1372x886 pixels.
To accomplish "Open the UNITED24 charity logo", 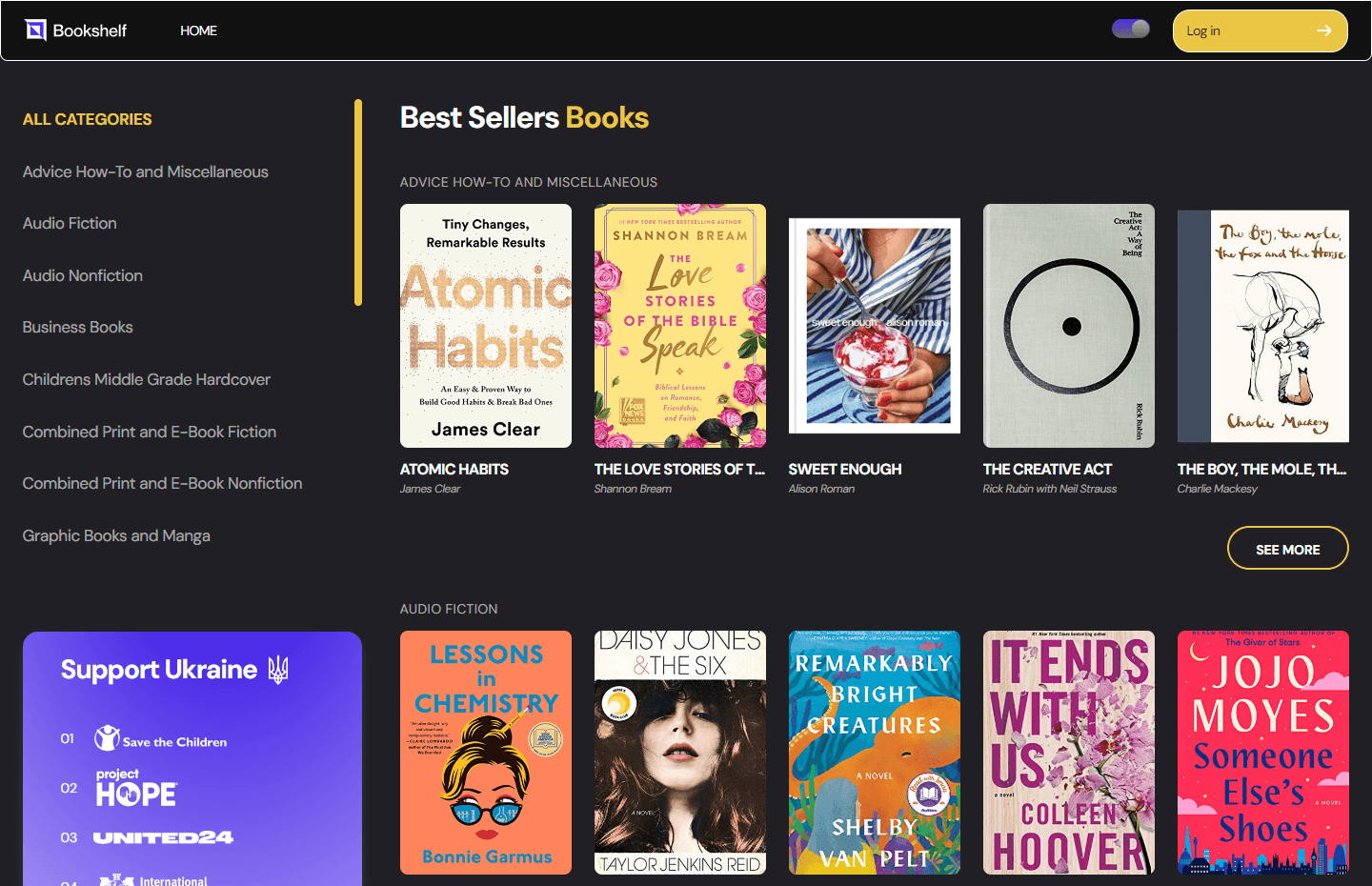I will pos(163,837).
